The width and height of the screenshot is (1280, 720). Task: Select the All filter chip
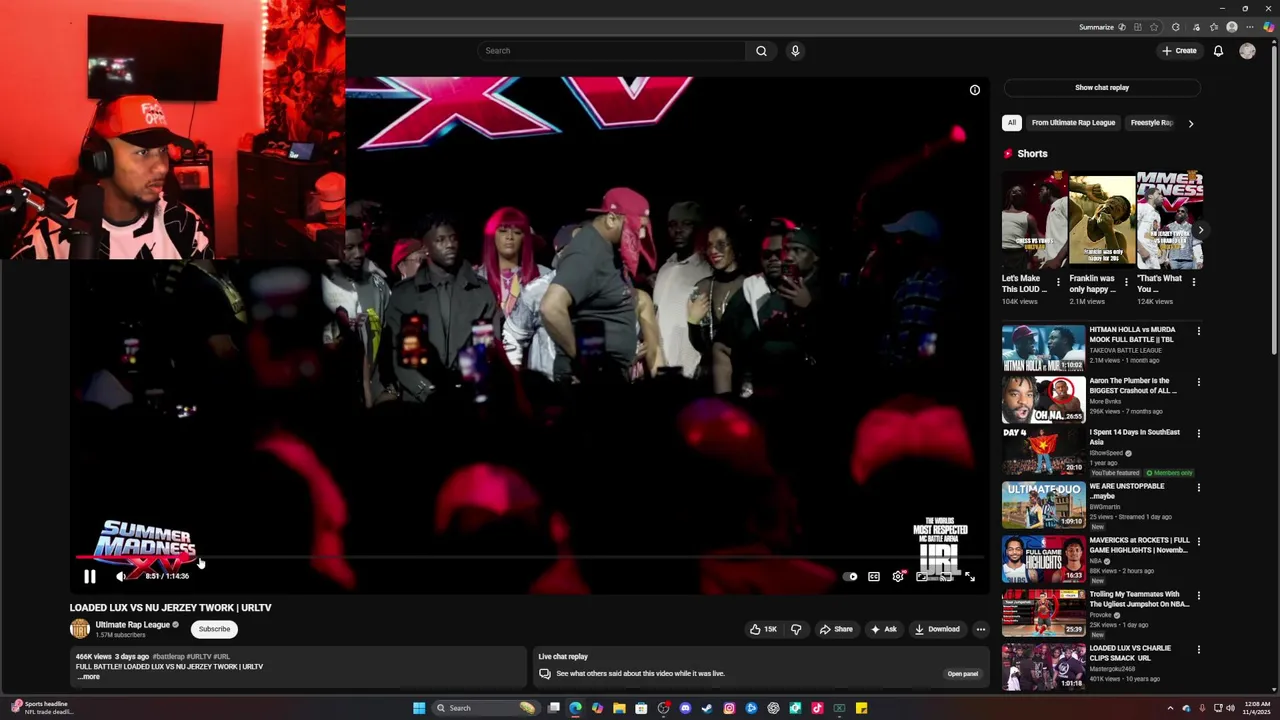[x=1012, y=123]
